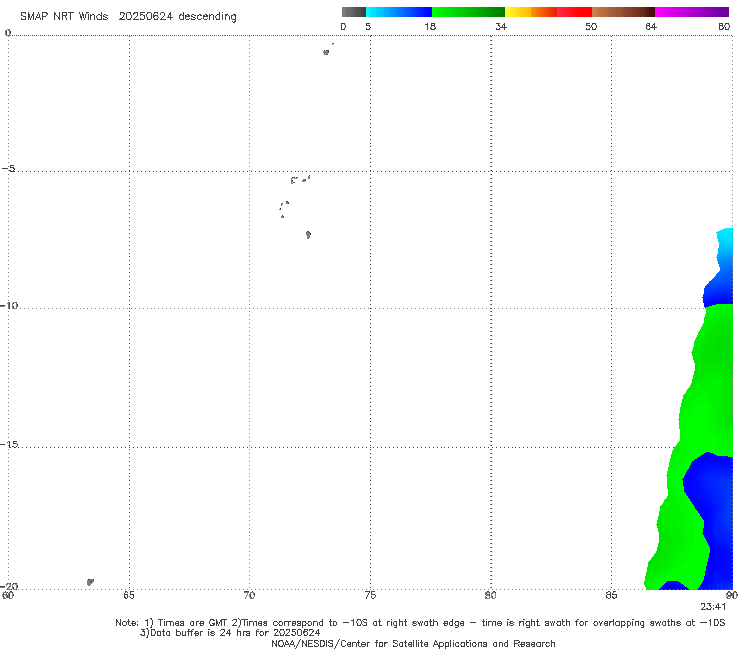Click the color bar label '64'
The height and width of the screenshot is (650, 740).
coord(651,26)
